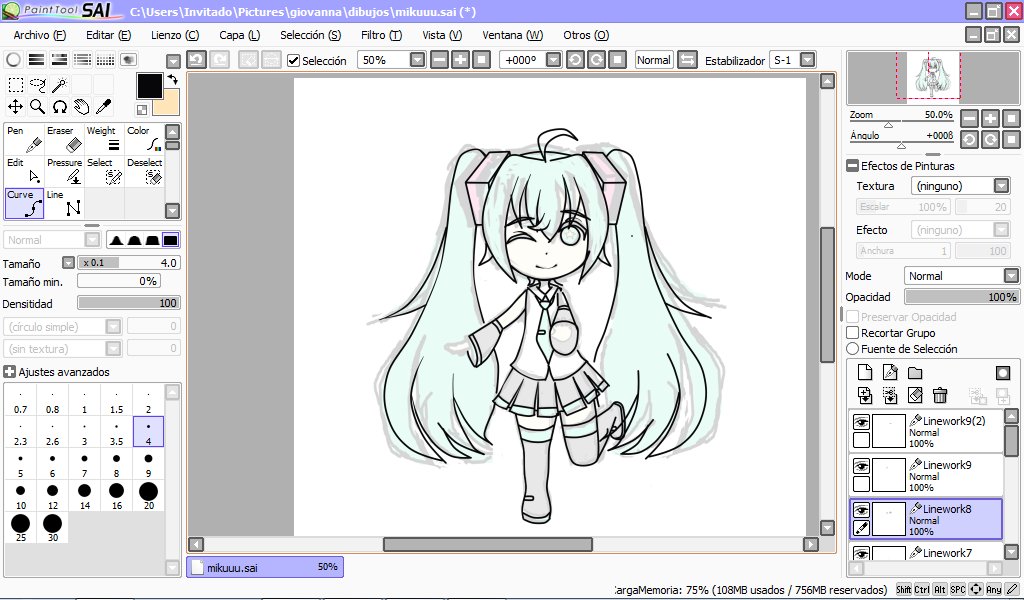Choose the Weight linework tool

coord(104,139)
